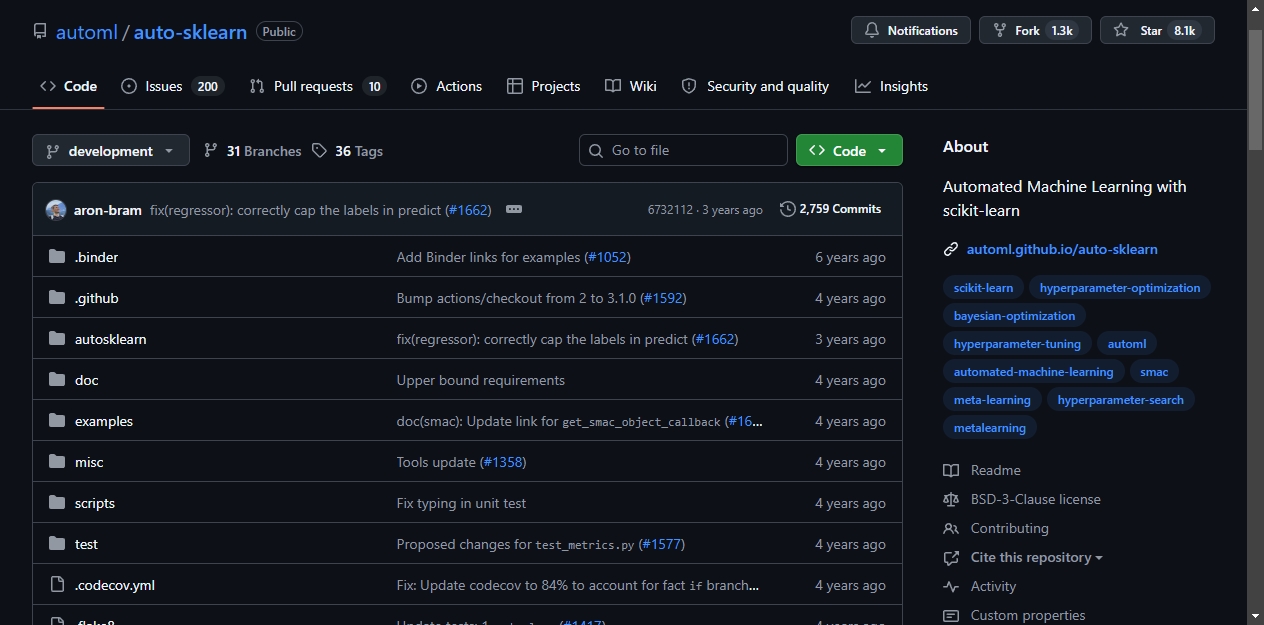Select the meta-learning topic tag
Screen dimensions: 1264x625
tap(992, 400)
